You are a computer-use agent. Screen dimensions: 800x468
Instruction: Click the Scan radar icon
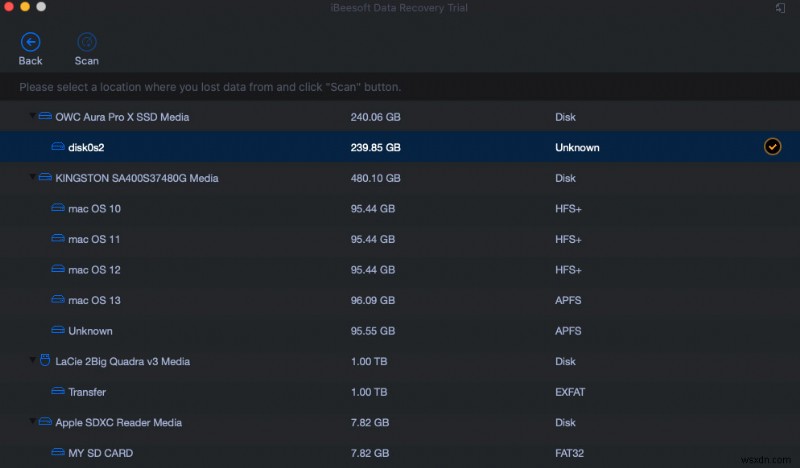(87, 42)
